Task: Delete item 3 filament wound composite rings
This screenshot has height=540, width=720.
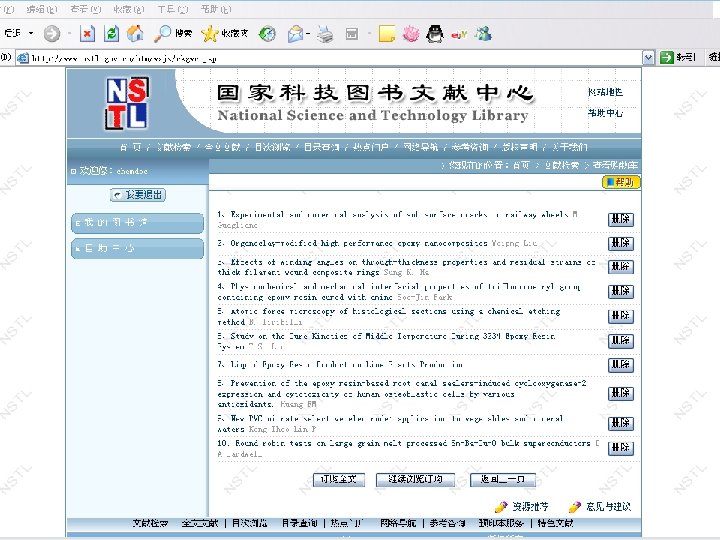Action: tap(621, 267)
